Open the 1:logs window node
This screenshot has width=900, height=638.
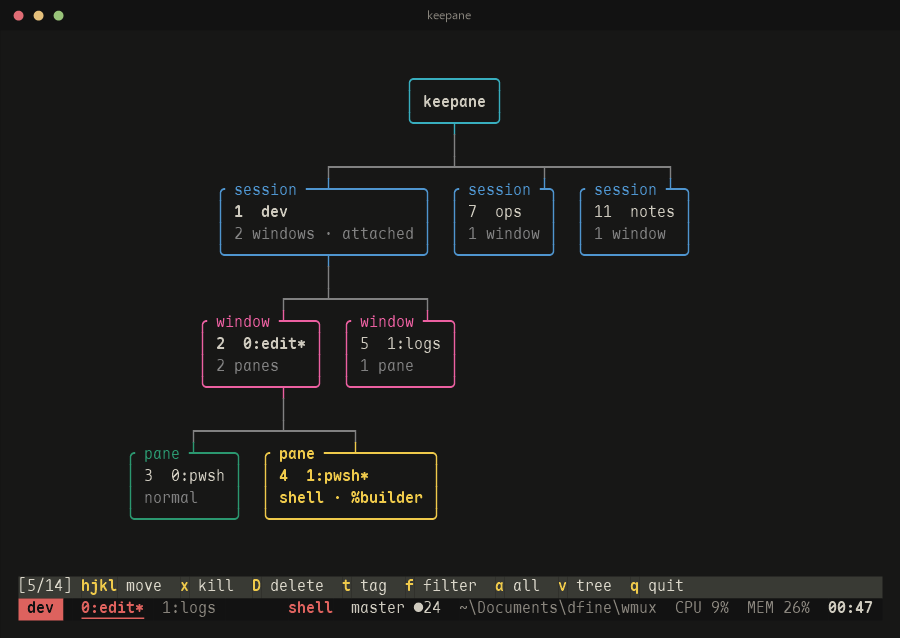[x=400, y=353]
